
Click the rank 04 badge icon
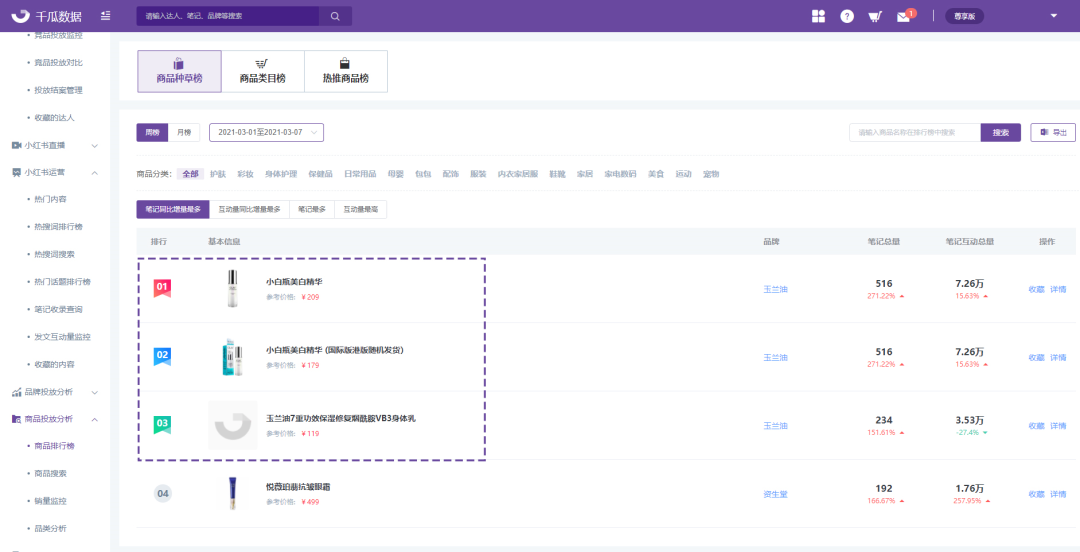tap(163, 493)
